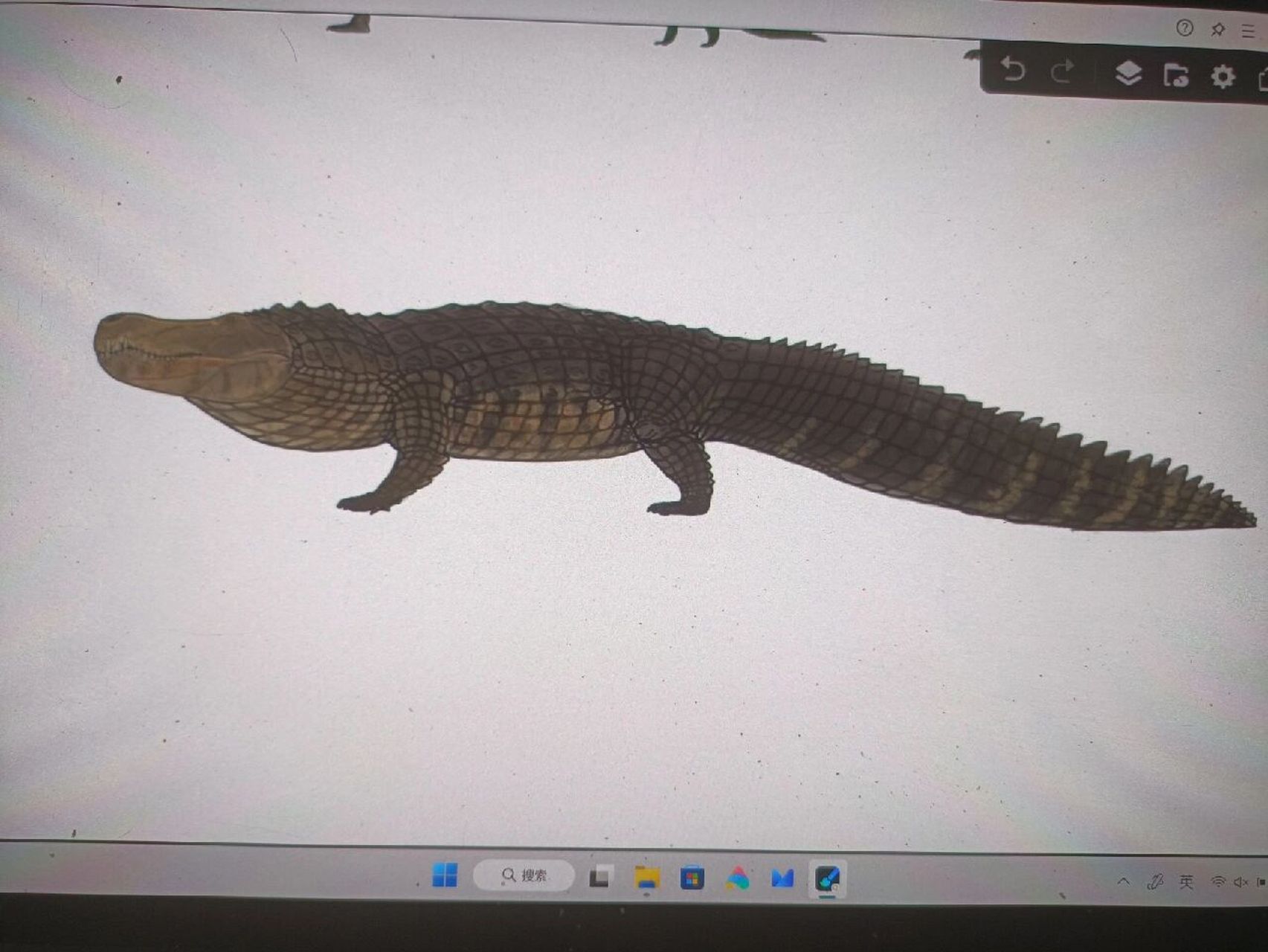
Task: Open Task View on the taskbar
Action: [599, 878]
